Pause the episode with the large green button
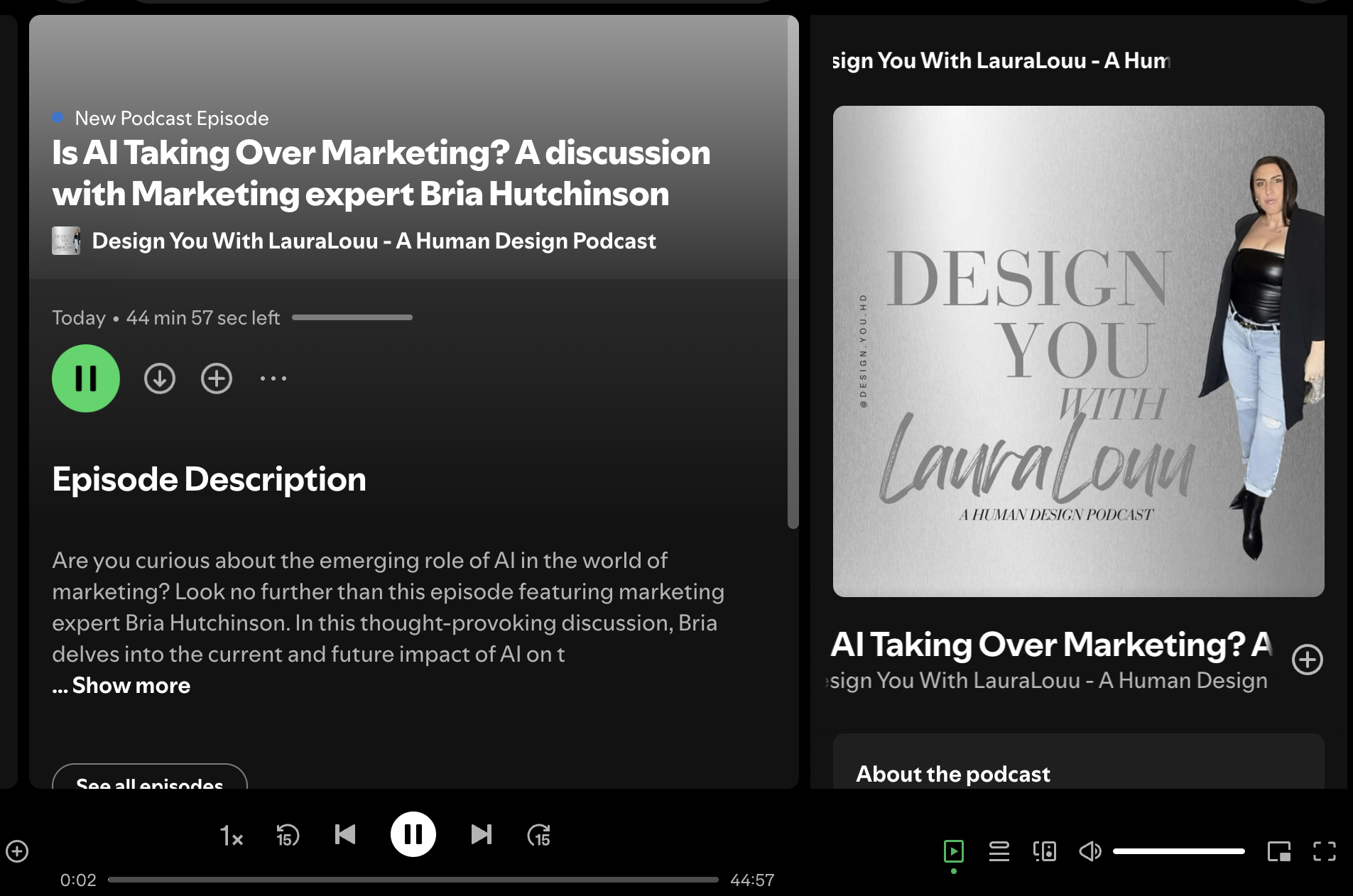This screenshot has height=896, width=1353. 86,378
